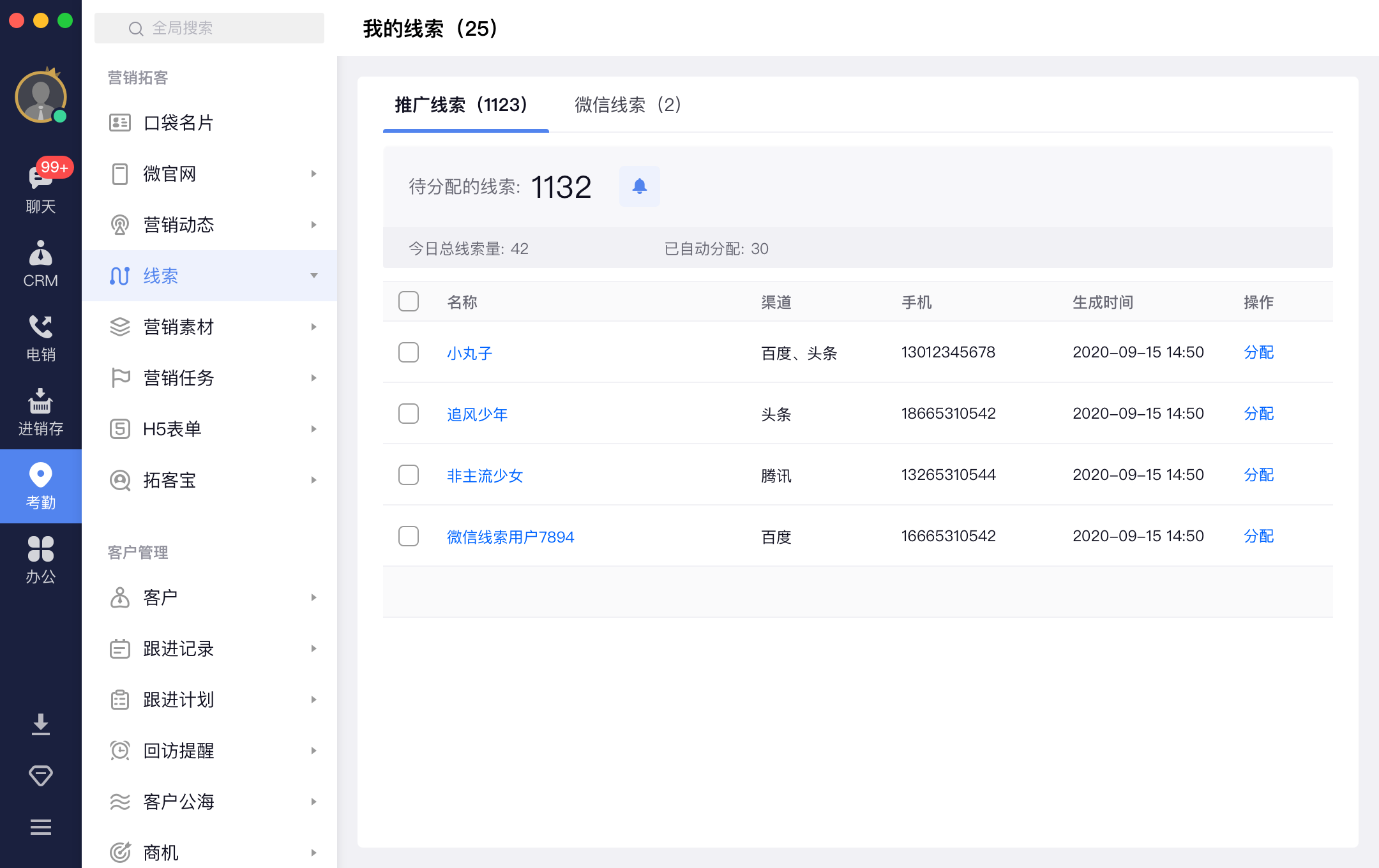Open the chat icon with 99+ badge
The height and width of the screenshot is (868, 1379).
pos(40,186)
